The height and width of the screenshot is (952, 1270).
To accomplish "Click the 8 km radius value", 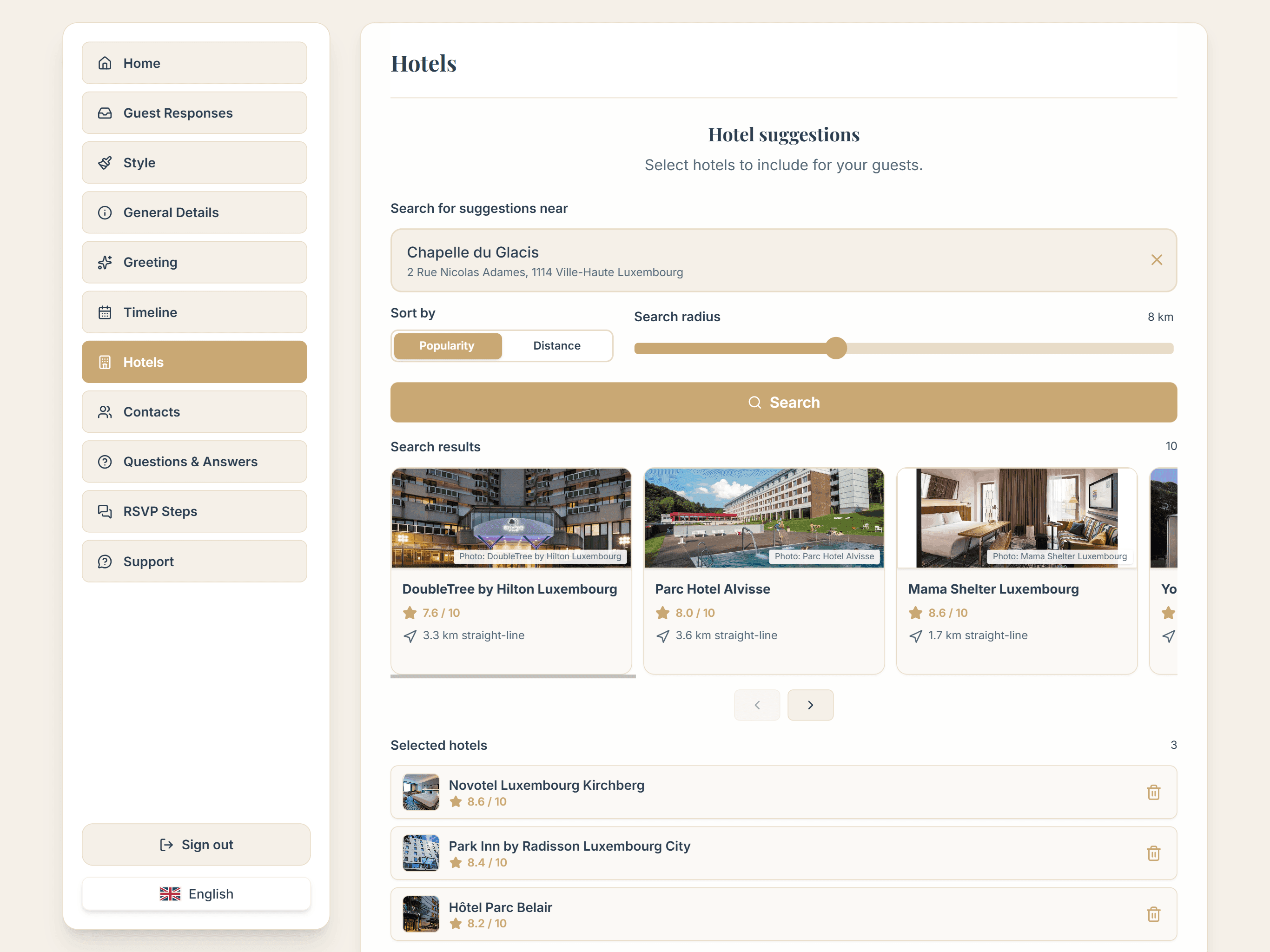I will point(1160,317).
